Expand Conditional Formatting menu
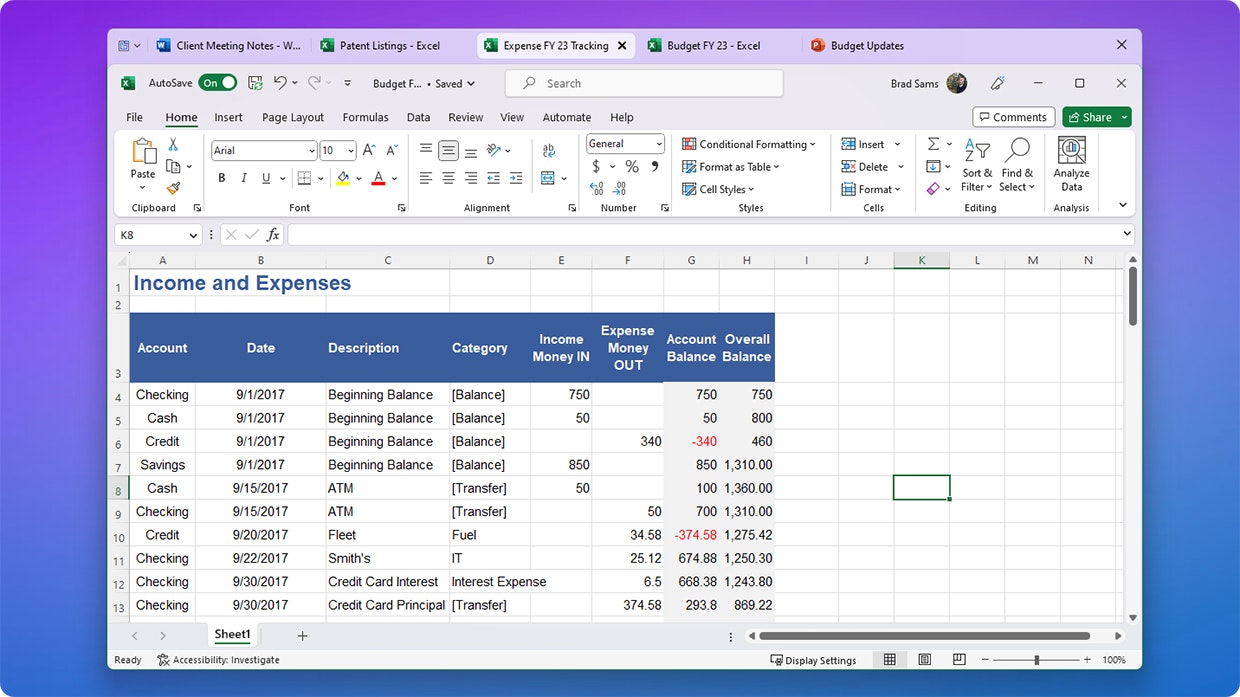 click(749, 144)
